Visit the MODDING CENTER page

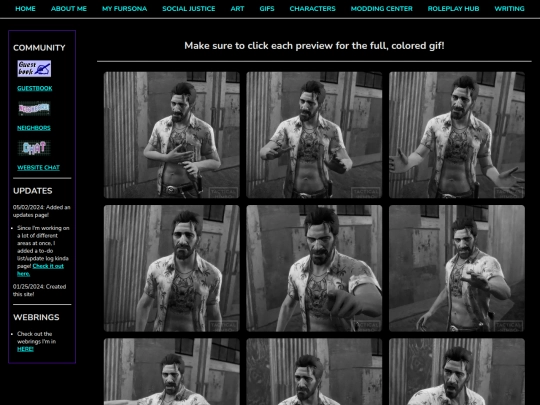[x=382, y=9]
